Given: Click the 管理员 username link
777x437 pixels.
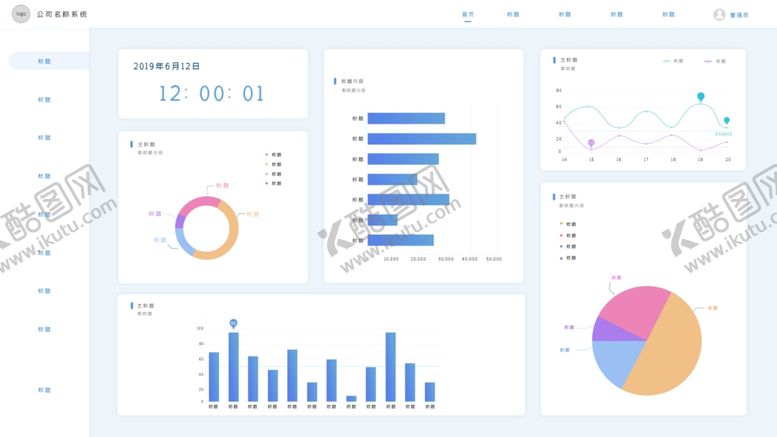Looking at the screenshot, I should coord(740,15).
